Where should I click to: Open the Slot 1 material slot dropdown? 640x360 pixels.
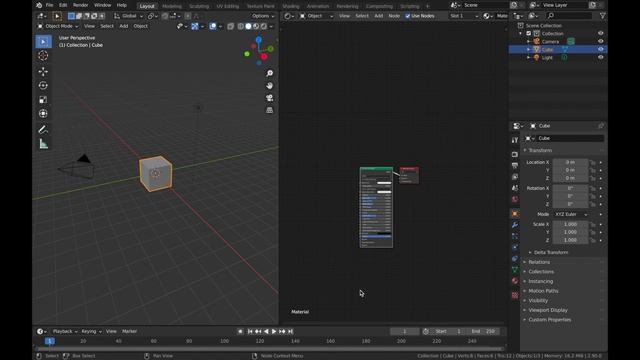coord(464,16)
